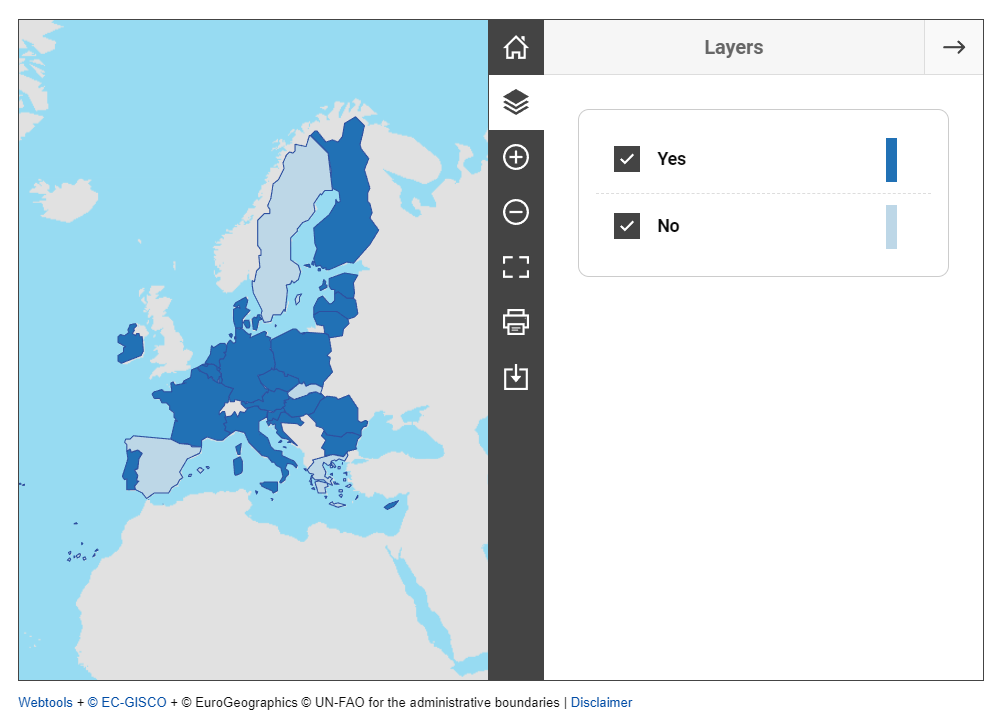Screen dimensions: 1005x727
Task: Open the Disclaimer link
Action: 601,703
